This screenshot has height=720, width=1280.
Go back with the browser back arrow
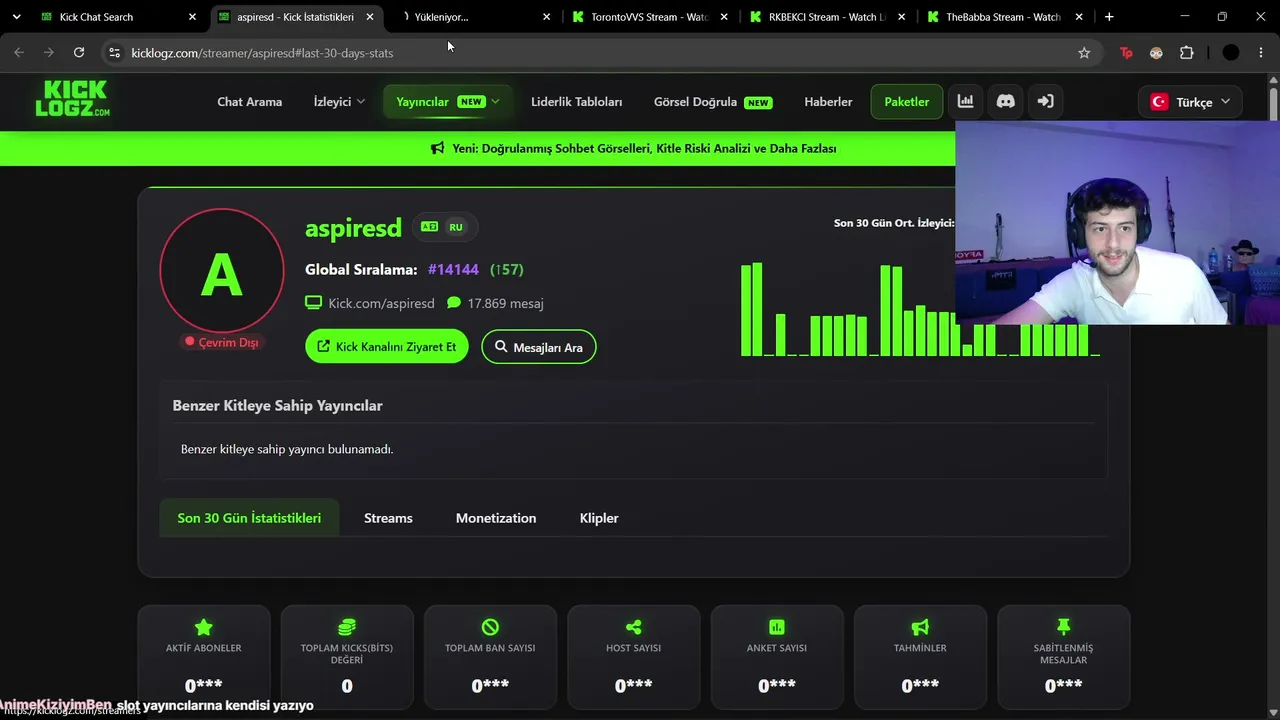[19, 53]
